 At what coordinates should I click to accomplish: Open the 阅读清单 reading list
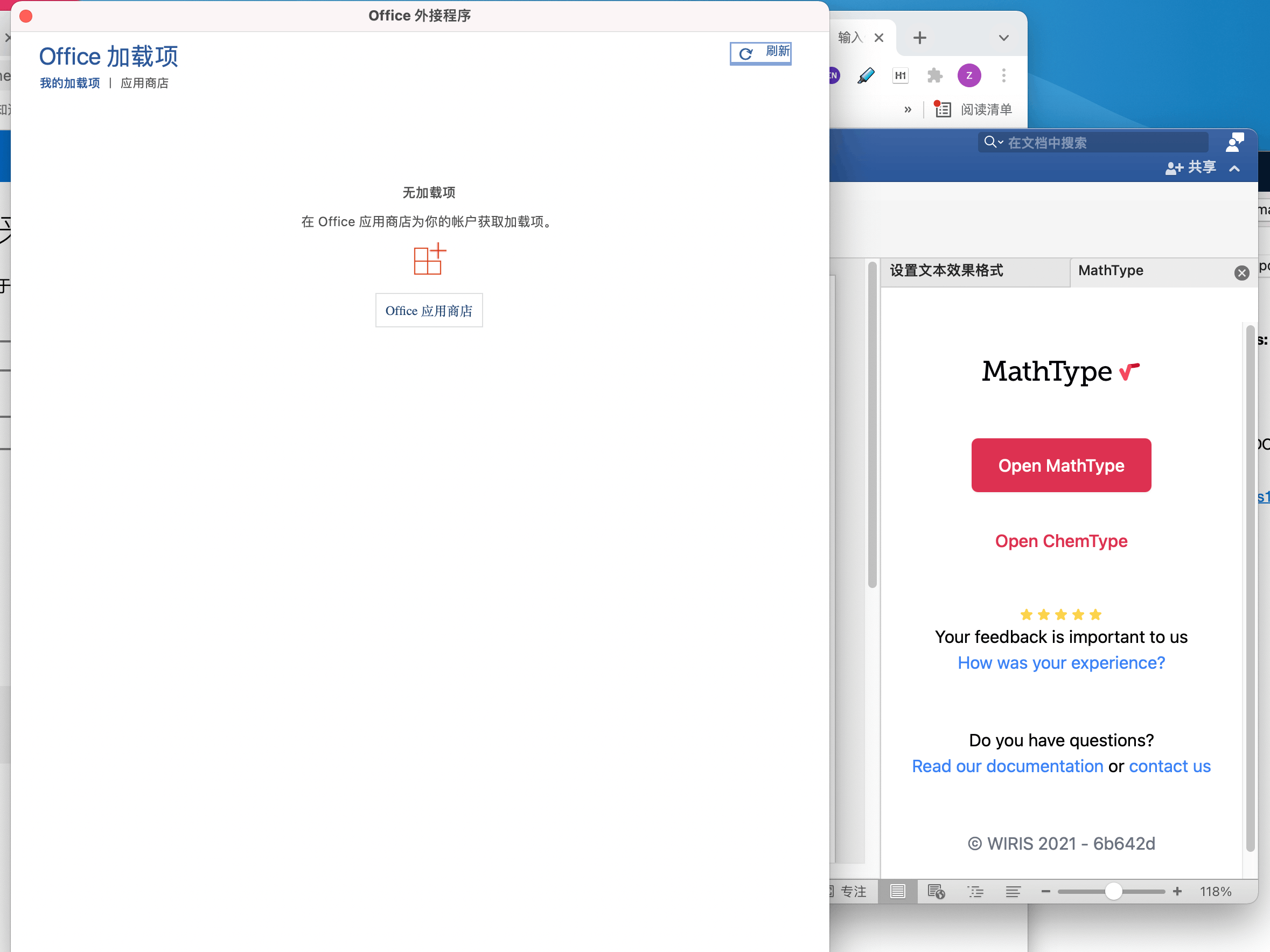974,109
